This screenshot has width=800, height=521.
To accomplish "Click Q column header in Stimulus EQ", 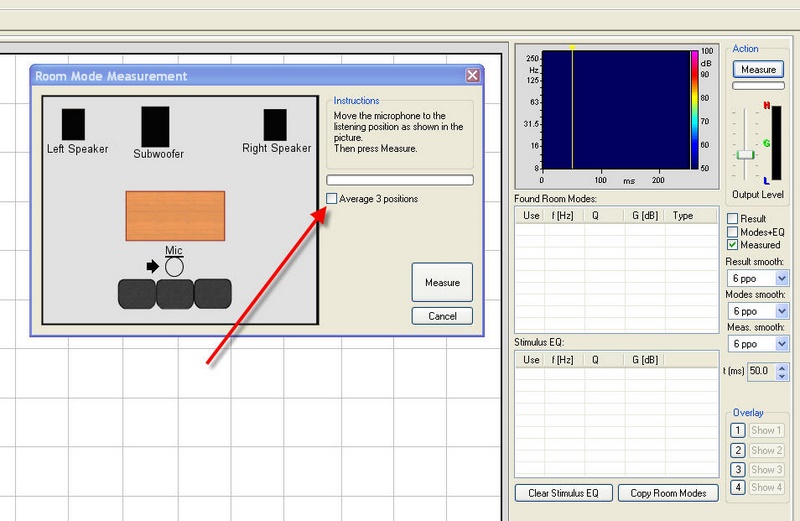I will [604, 360].
